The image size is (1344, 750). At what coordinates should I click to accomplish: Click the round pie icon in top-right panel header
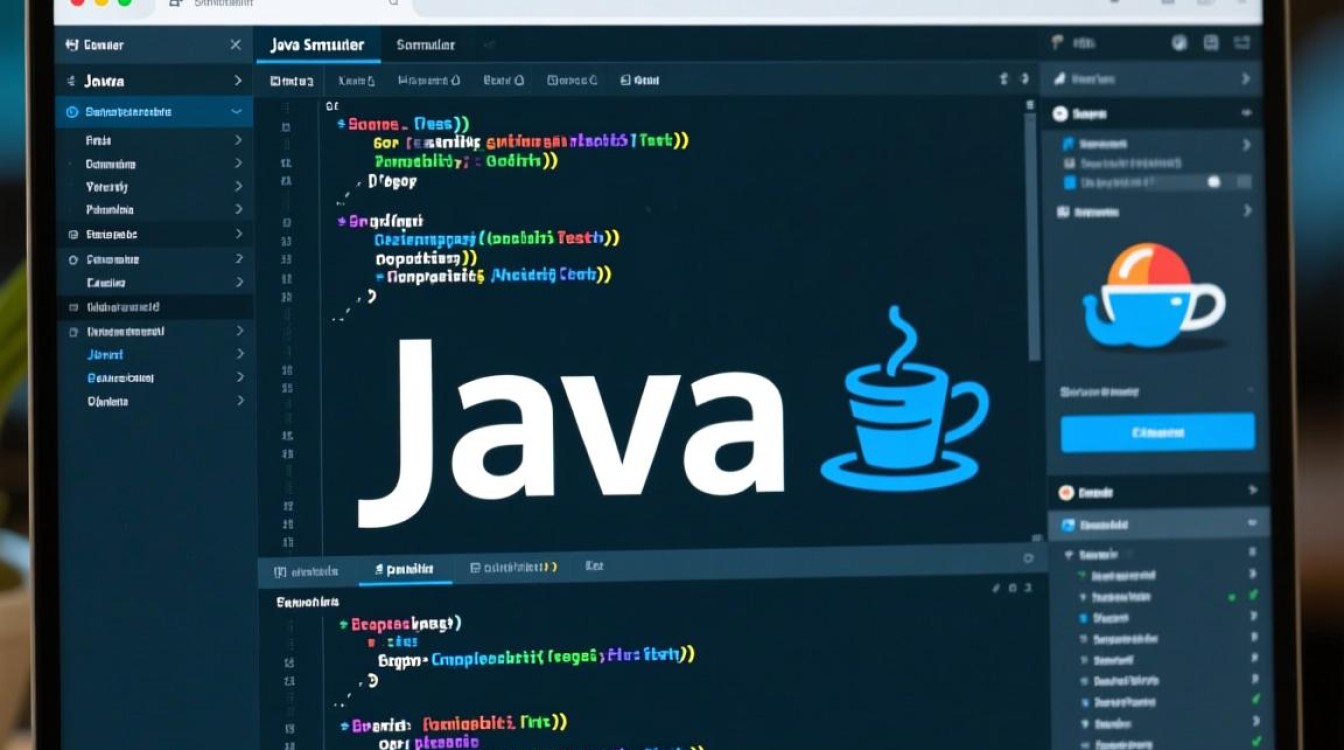click(1179, 43)
